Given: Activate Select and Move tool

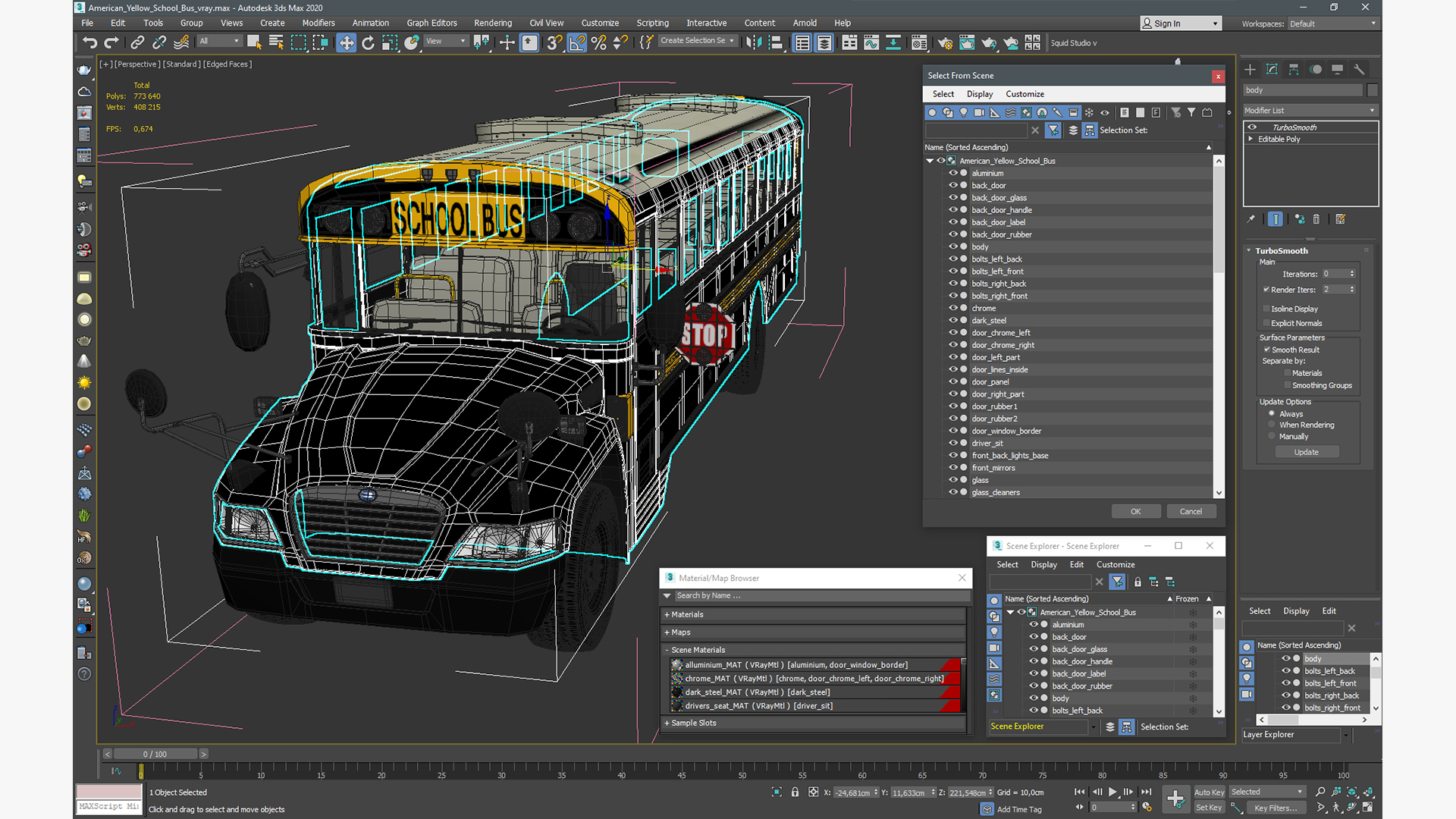Looking at the screenshot, I should [x=346, y=43].
